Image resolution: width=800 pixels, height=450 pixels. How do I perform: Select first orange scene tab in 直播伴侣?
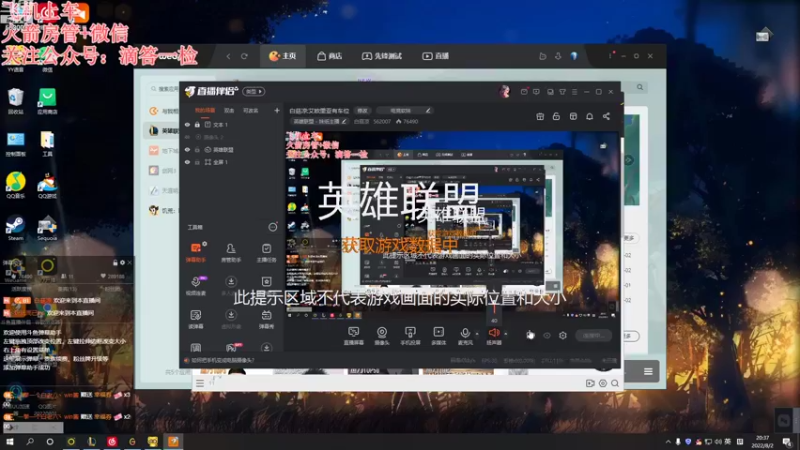pyautogui.click(x=205, y=110)
